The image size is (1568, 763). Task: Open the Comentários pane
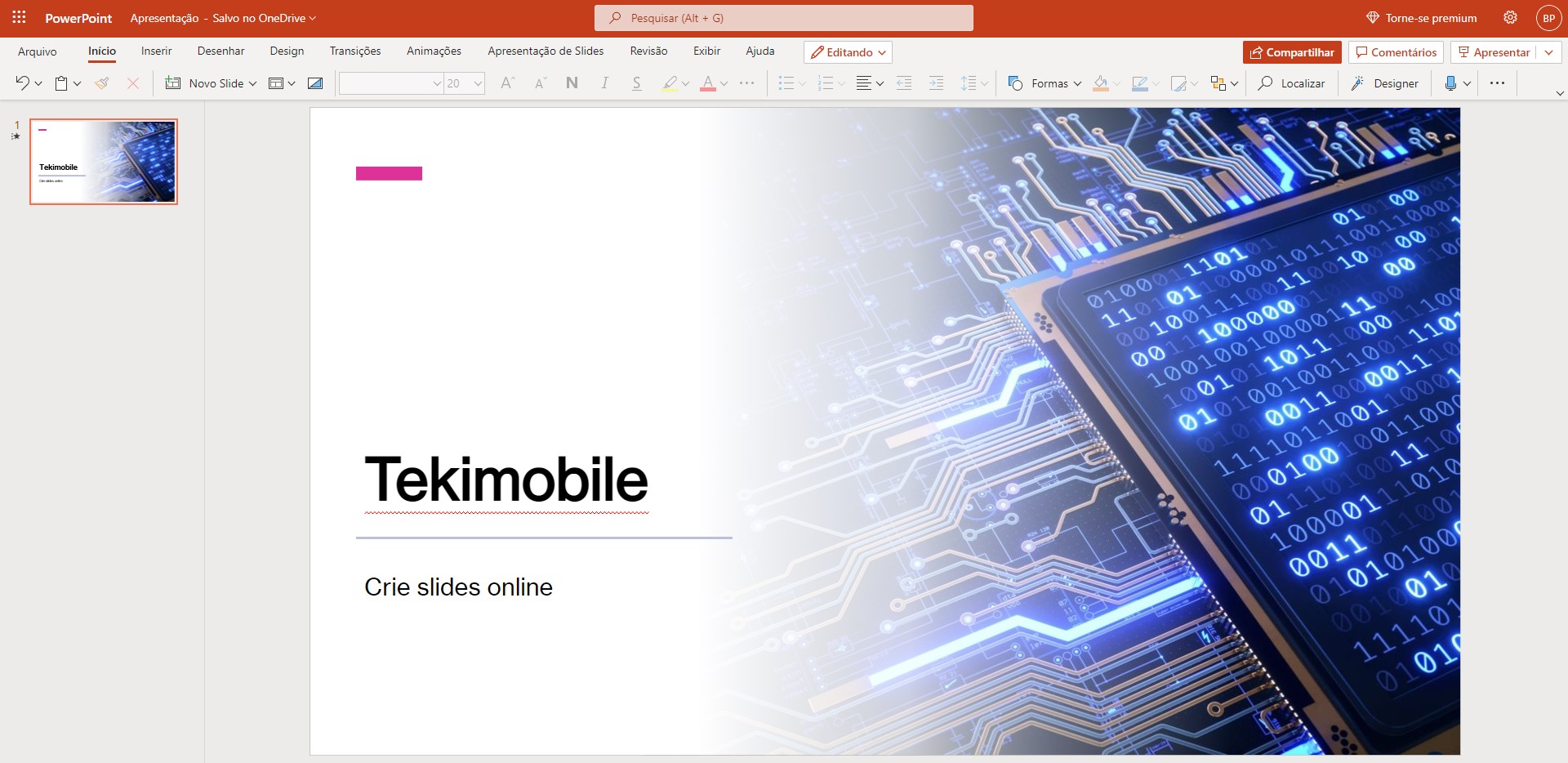coord(1396,52)
